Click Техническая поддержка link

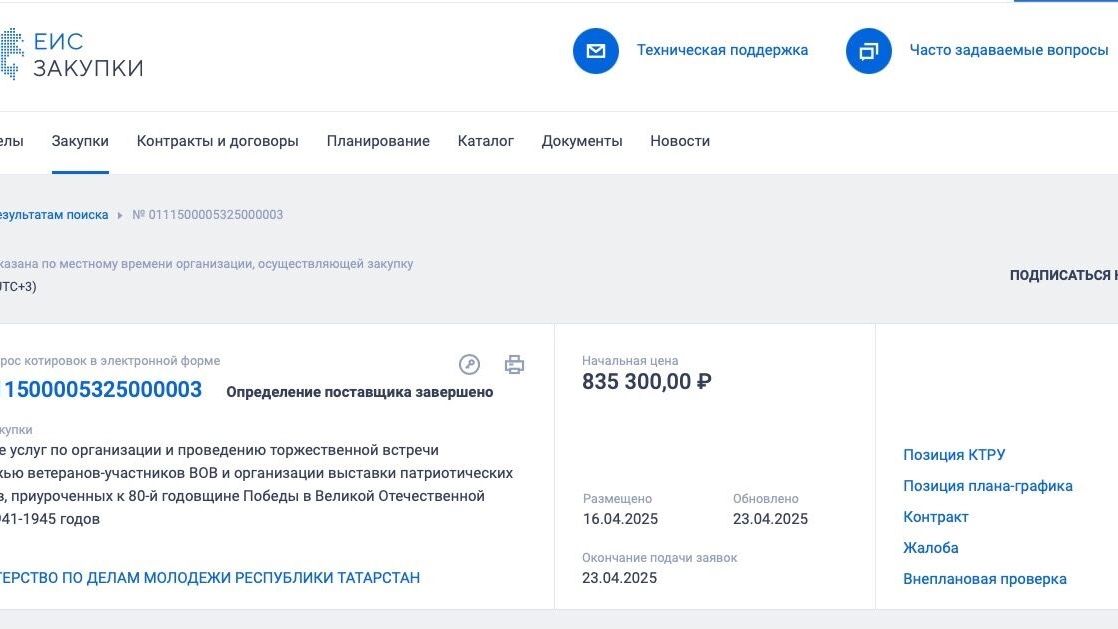[722, 50]
